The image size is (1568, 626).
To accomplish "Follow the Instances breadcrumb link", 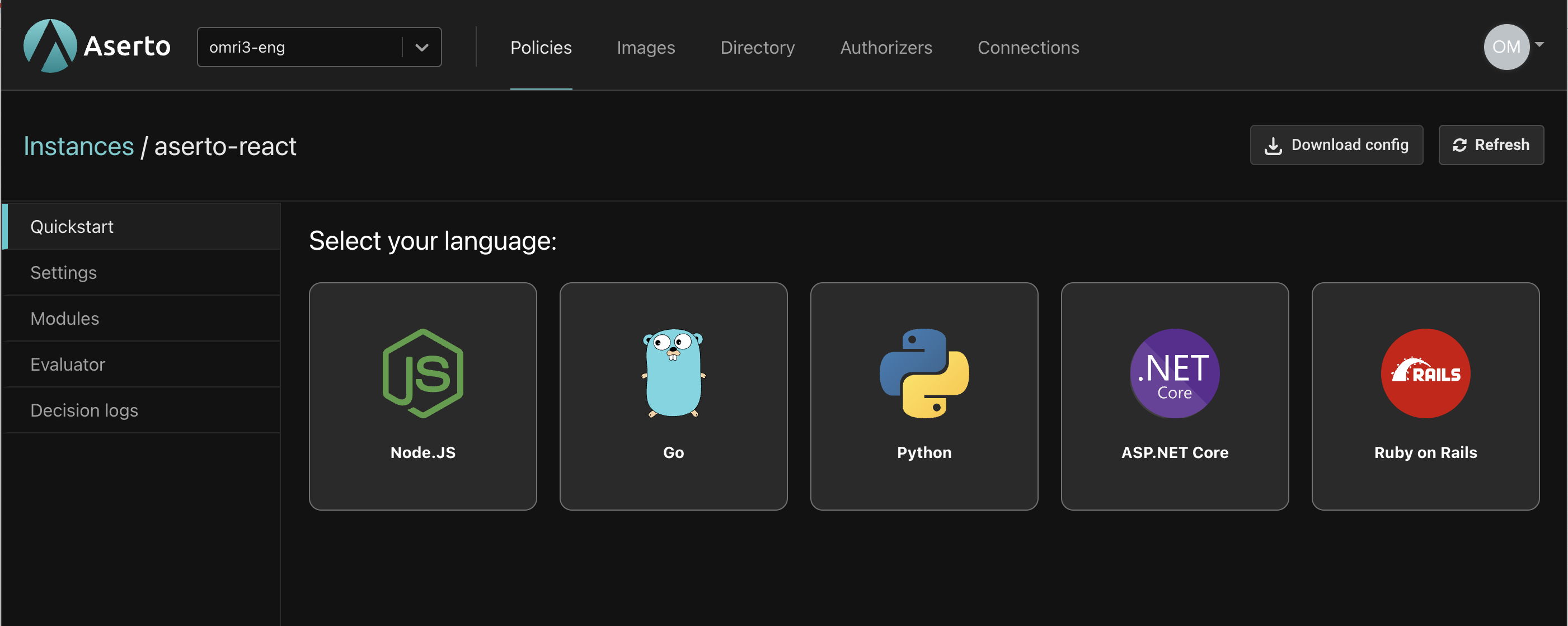I will pos(78,146).
